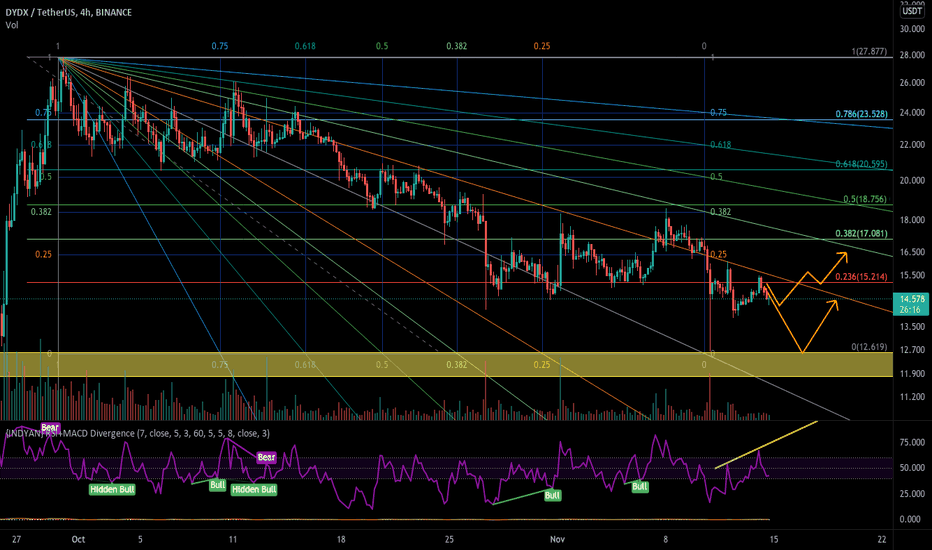Select the blue 0.75 time-zone label in top row
This screenshot has height=550, width=932.
(220, 46)
